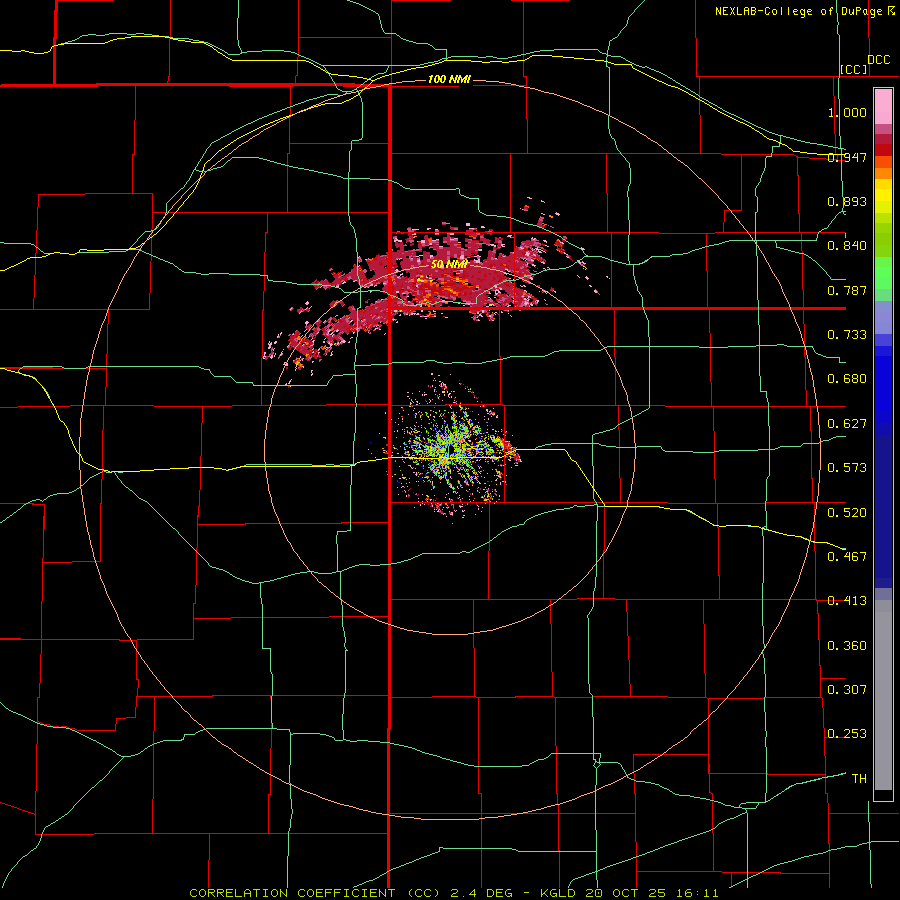Click the DCC label above the color bar
Screen dimensions: 900x900
coord(879,60)
